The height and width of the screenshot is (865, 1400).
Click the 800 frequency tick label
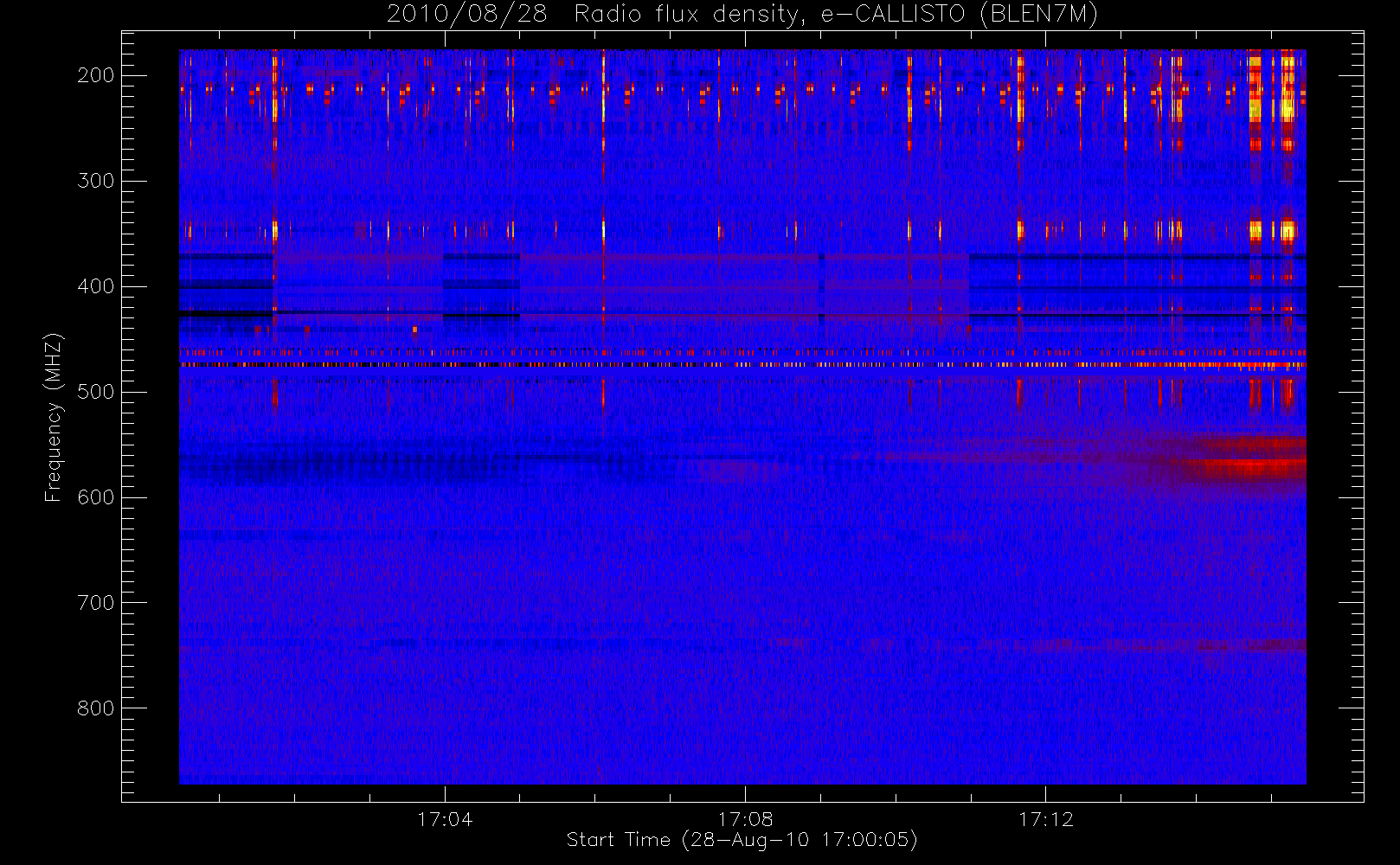(x=95, y=708)
